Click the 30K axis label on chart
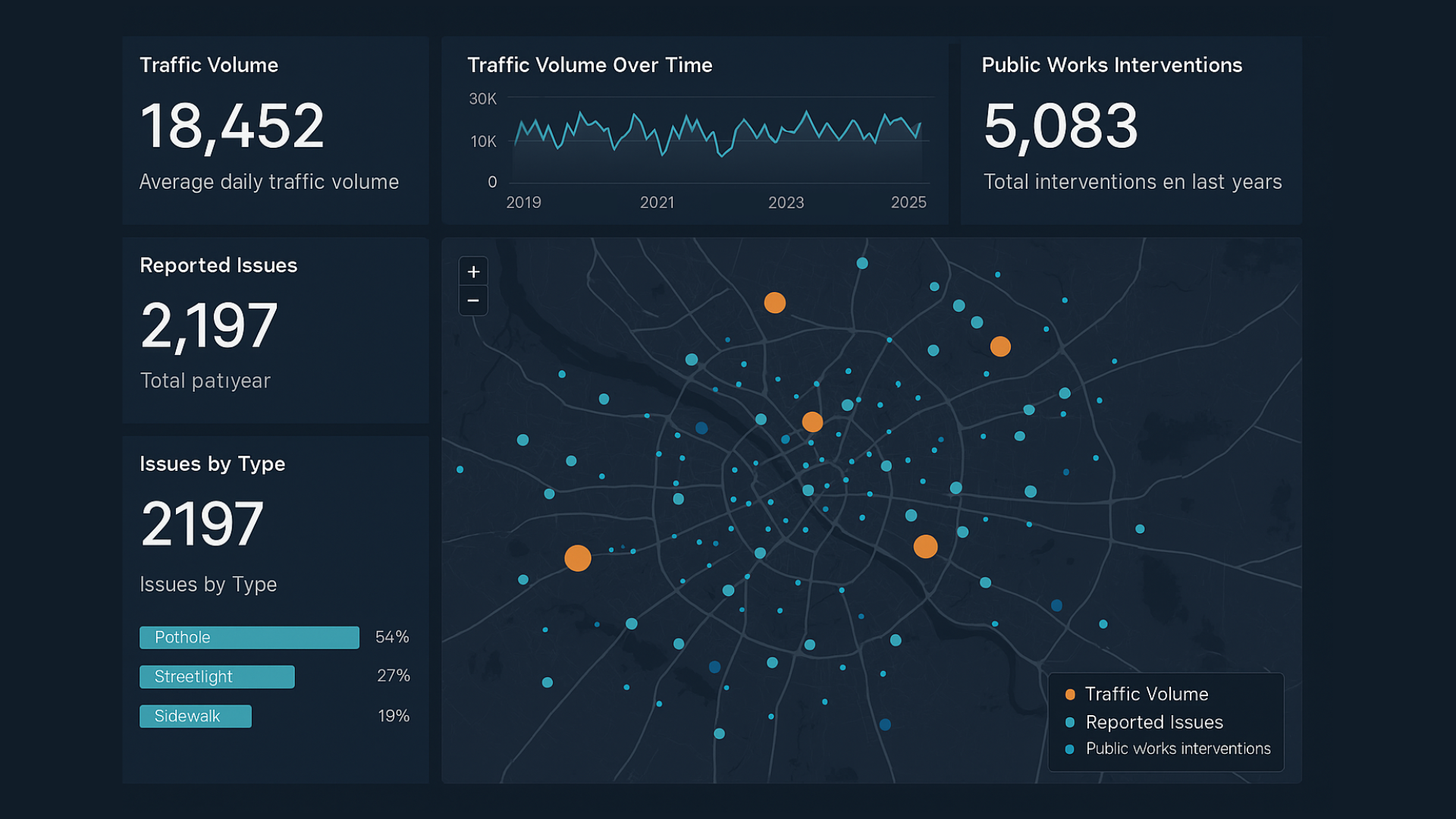 pyautogui.click(x=482, y=99)
